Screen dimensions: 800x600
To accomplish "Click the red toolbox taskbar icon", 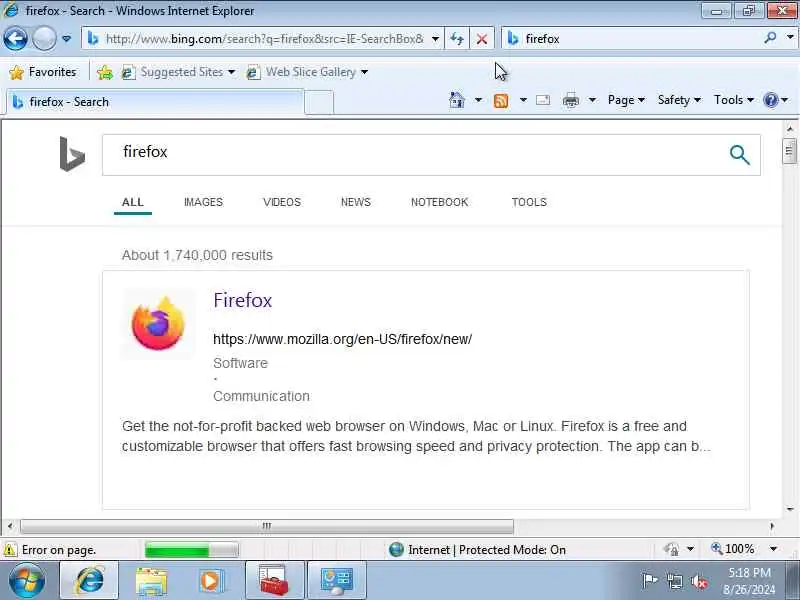I will pos(274,581).
